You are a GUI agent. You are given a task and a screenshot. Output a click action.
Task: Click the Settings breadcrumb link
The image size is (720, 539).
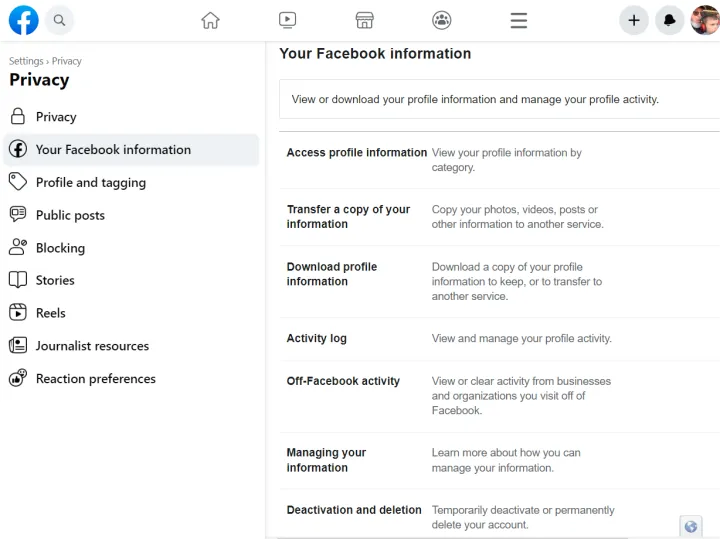[x=26, y=61]
